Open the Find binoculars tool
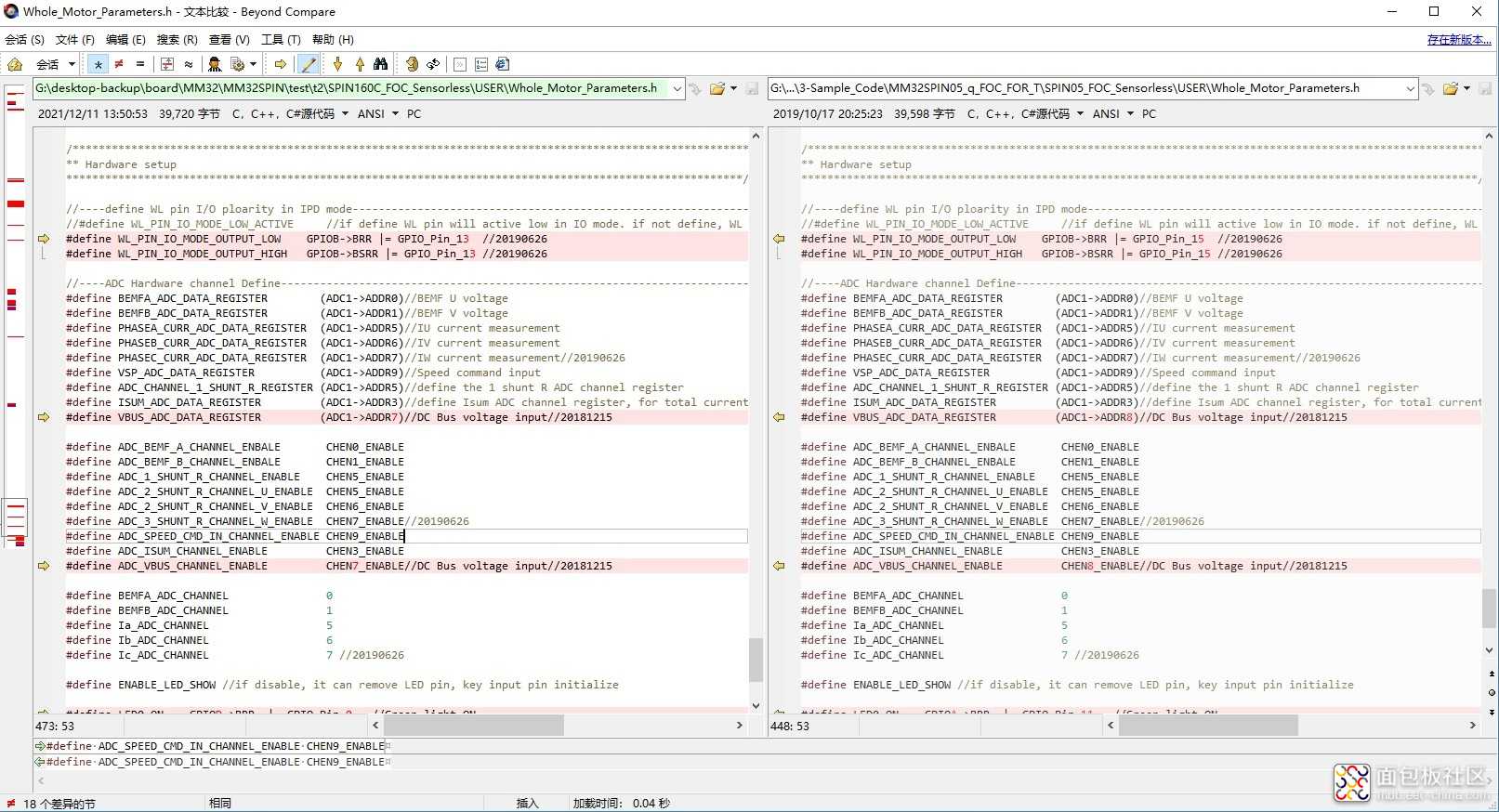 point(381,64)
